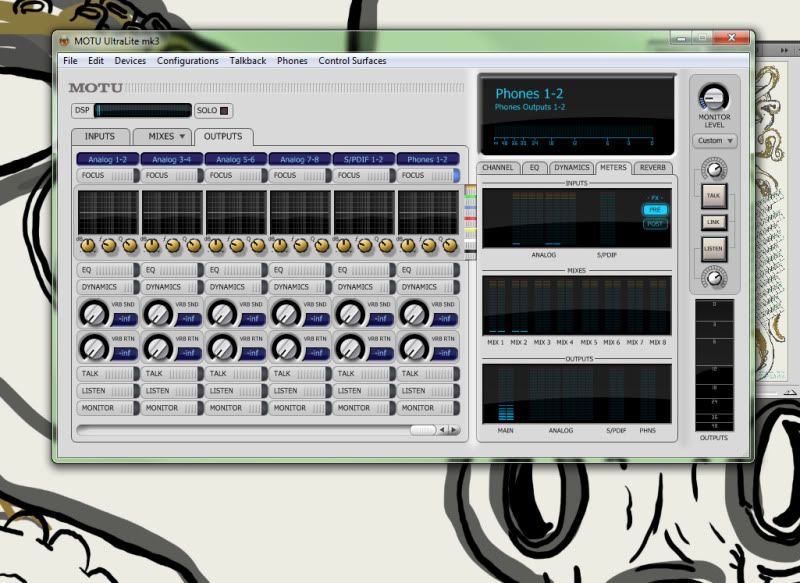Select the green EQ band color tab
Image resolution: width=800 pixels, height=583 pixels.
pos(470,196)
